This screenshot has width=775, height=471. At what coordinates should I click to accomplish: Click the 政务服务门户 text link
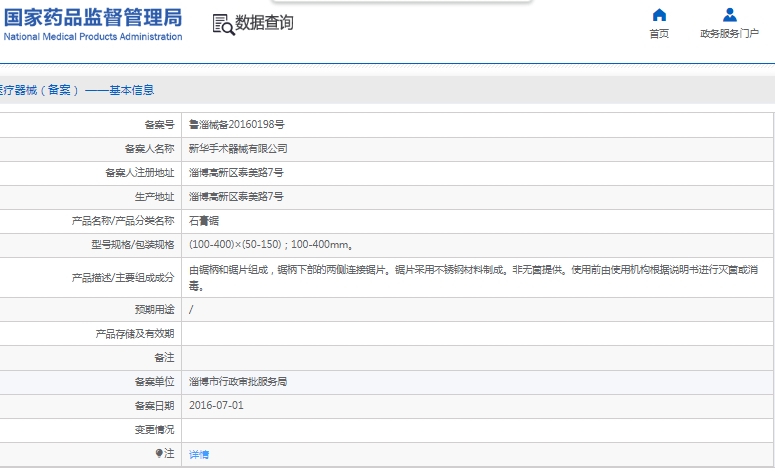730,34
